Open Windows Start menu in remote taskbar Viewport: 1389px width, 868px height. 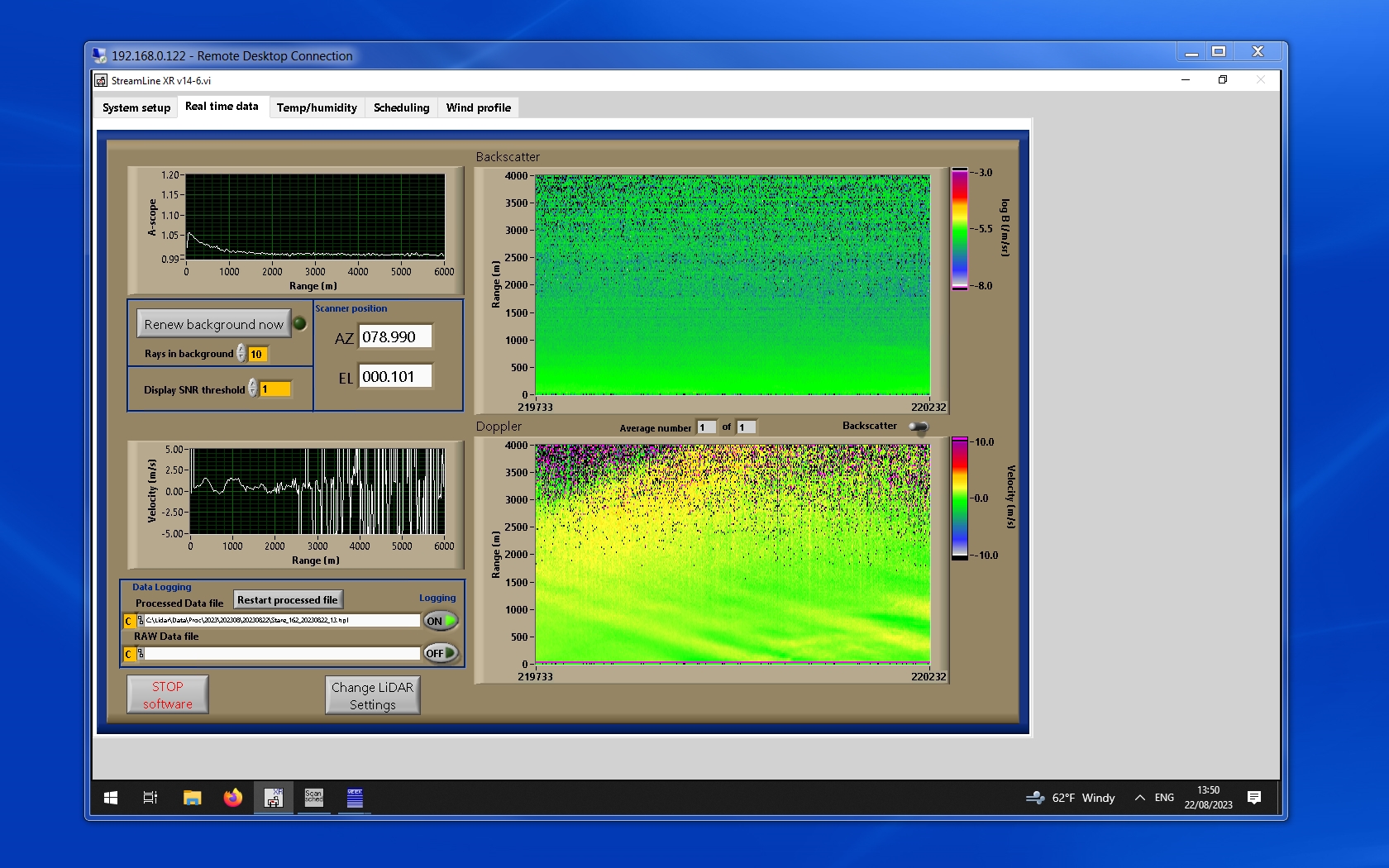111,798
